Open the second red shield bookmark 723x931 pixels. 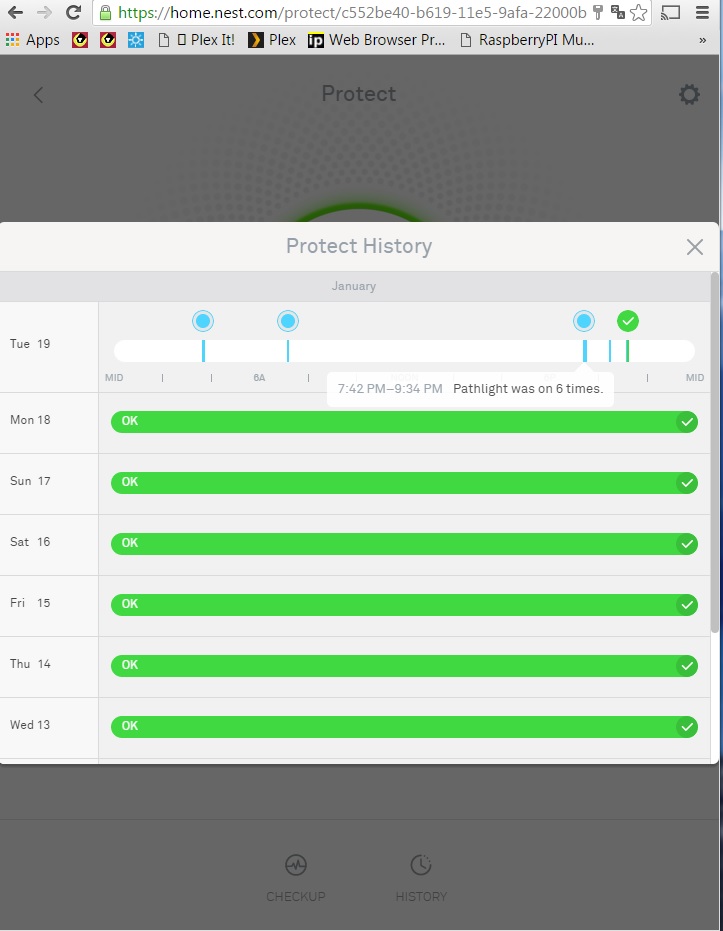(108, 40)
